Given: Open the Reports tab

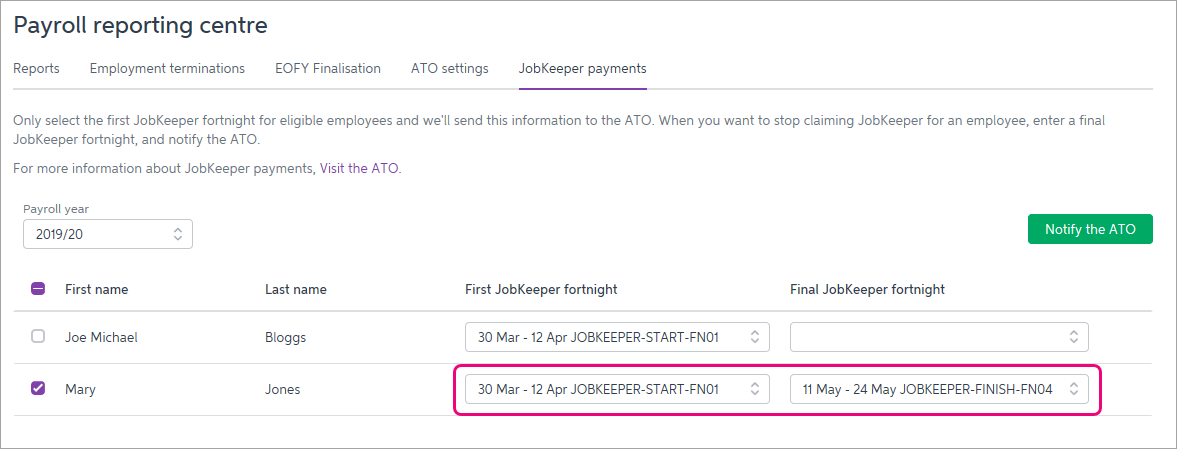Looking at the screenshot, I should [x=36, y=69].
